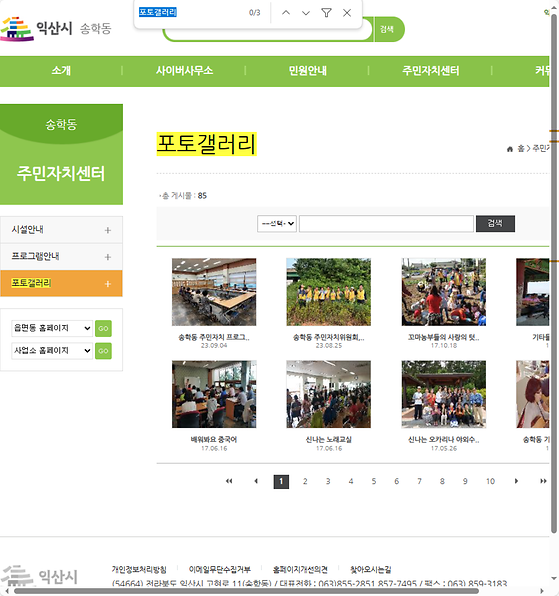Go to next page arrow

coord(516,481)
